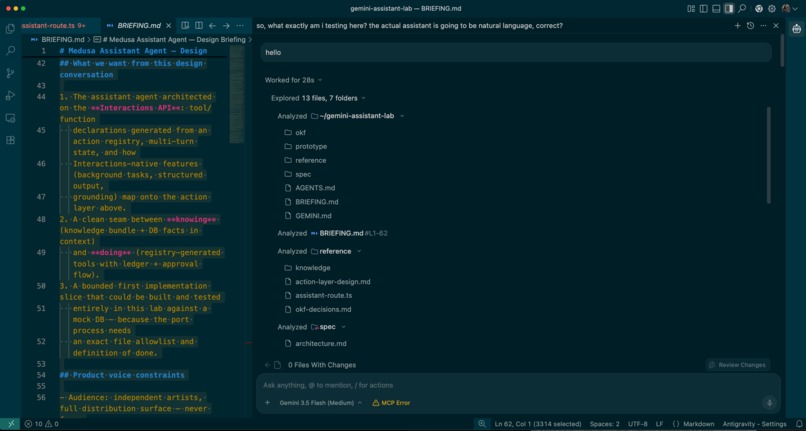806x431 pixels.
Task: Change the LF end of line sequence
Action: [x=660, y=424]
